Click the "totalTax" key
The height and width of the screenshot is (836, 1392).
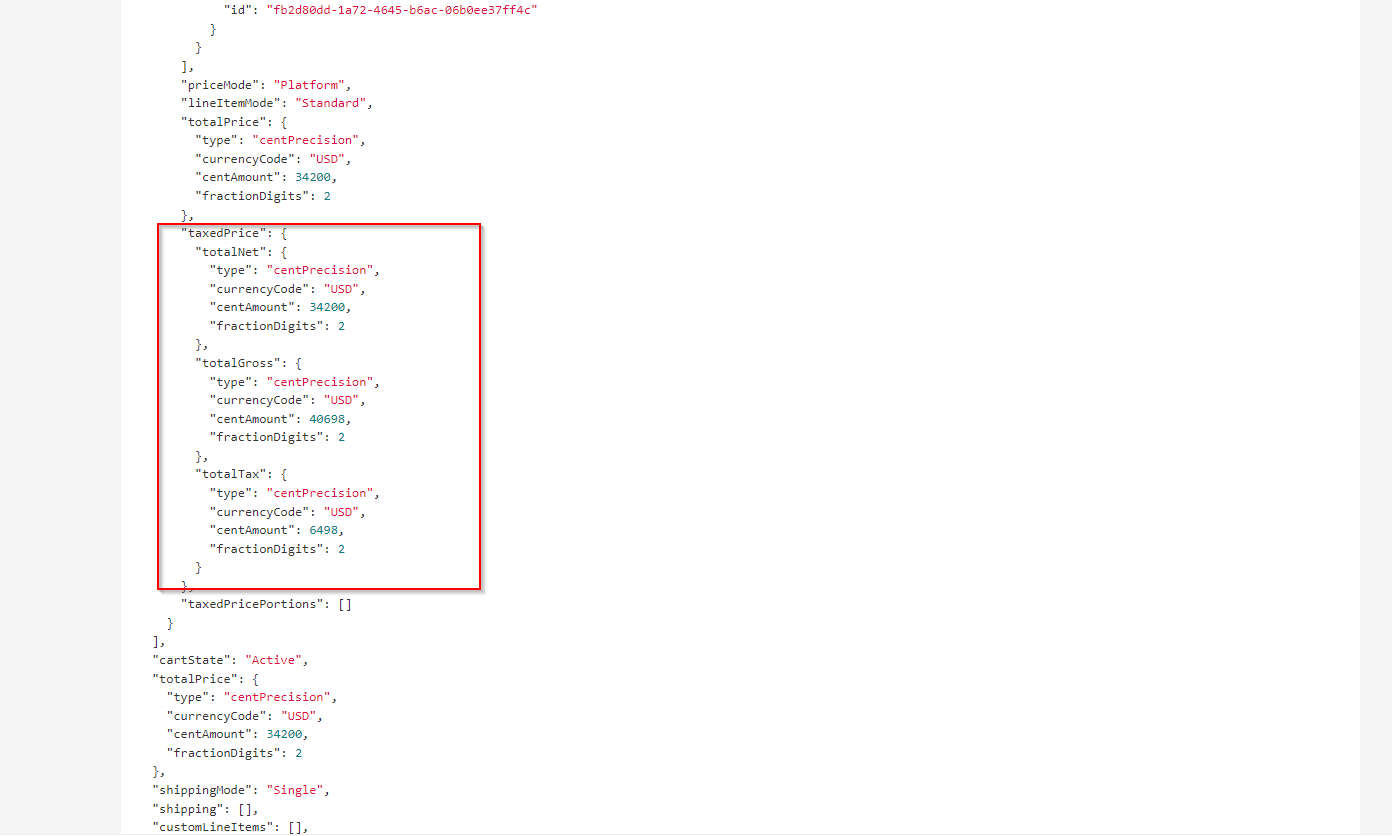click(x=230, y=474)
